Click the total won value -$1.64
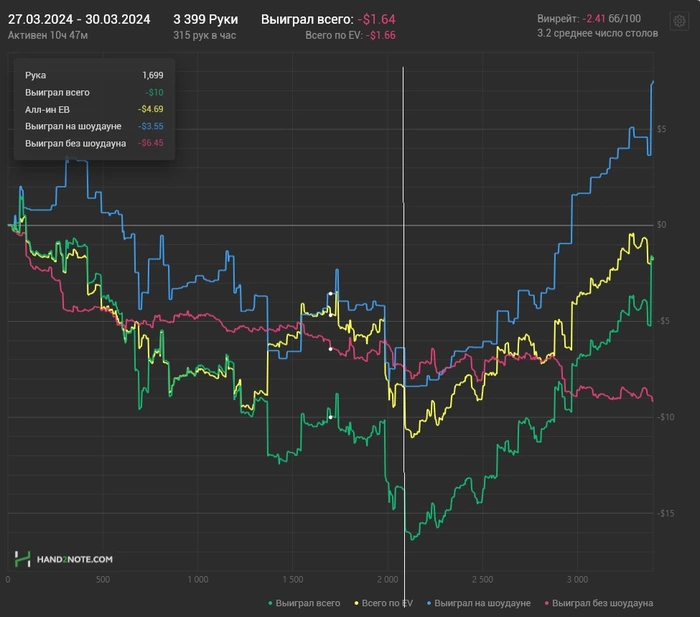Image resolution: width=700 pixels, height=617 pixels. click(376, 19)
